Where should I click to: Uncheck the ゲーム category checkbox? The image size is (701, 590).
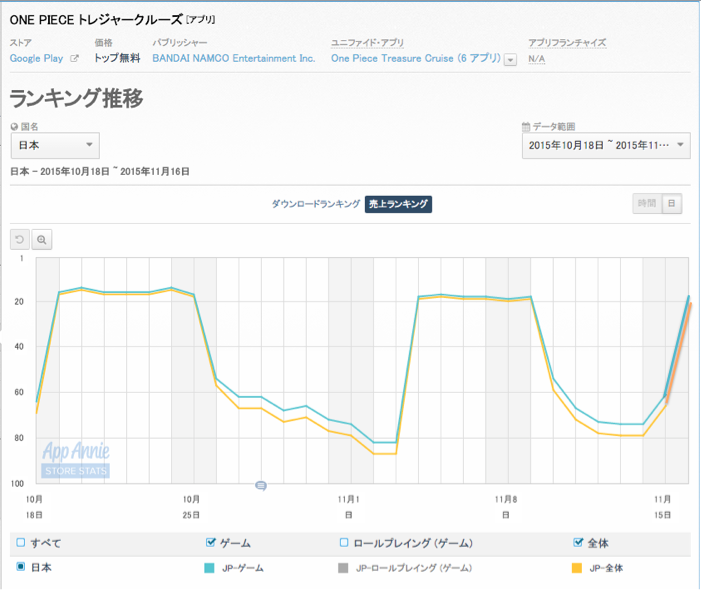click(210, 543)
